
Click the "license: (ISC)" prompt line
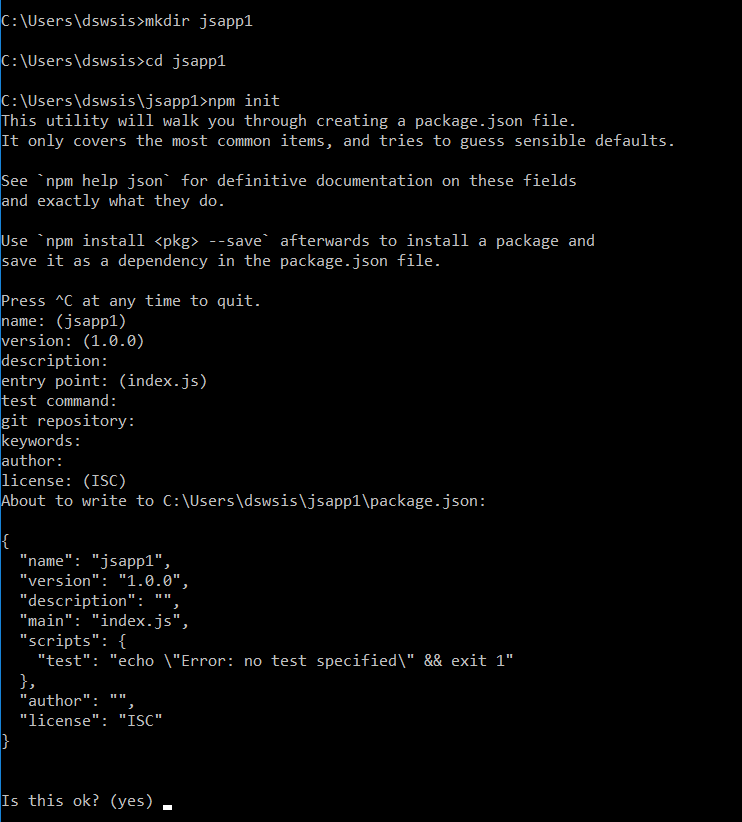[64, 481]
